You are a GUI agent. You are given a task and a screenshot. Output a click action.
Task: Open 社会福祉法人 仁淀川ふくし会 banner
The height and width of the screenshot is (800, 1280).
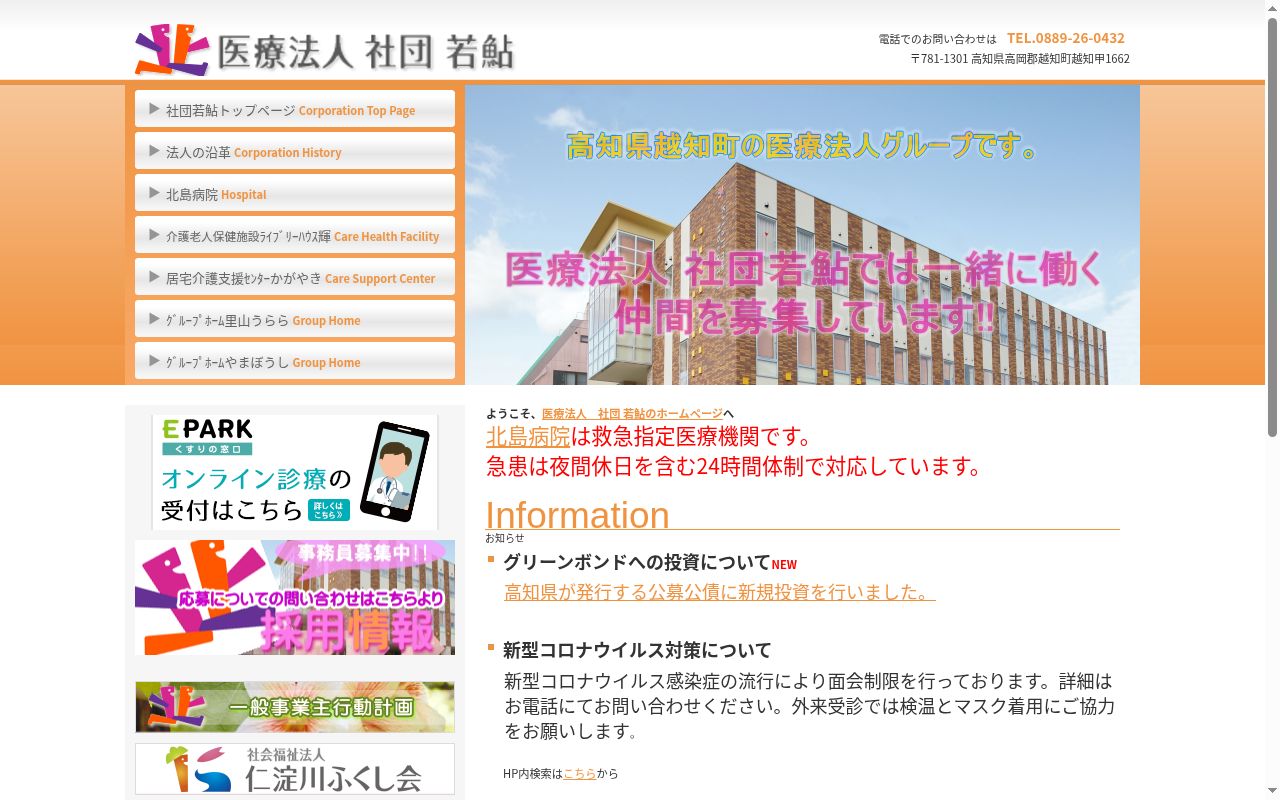(x=295, y=769)
